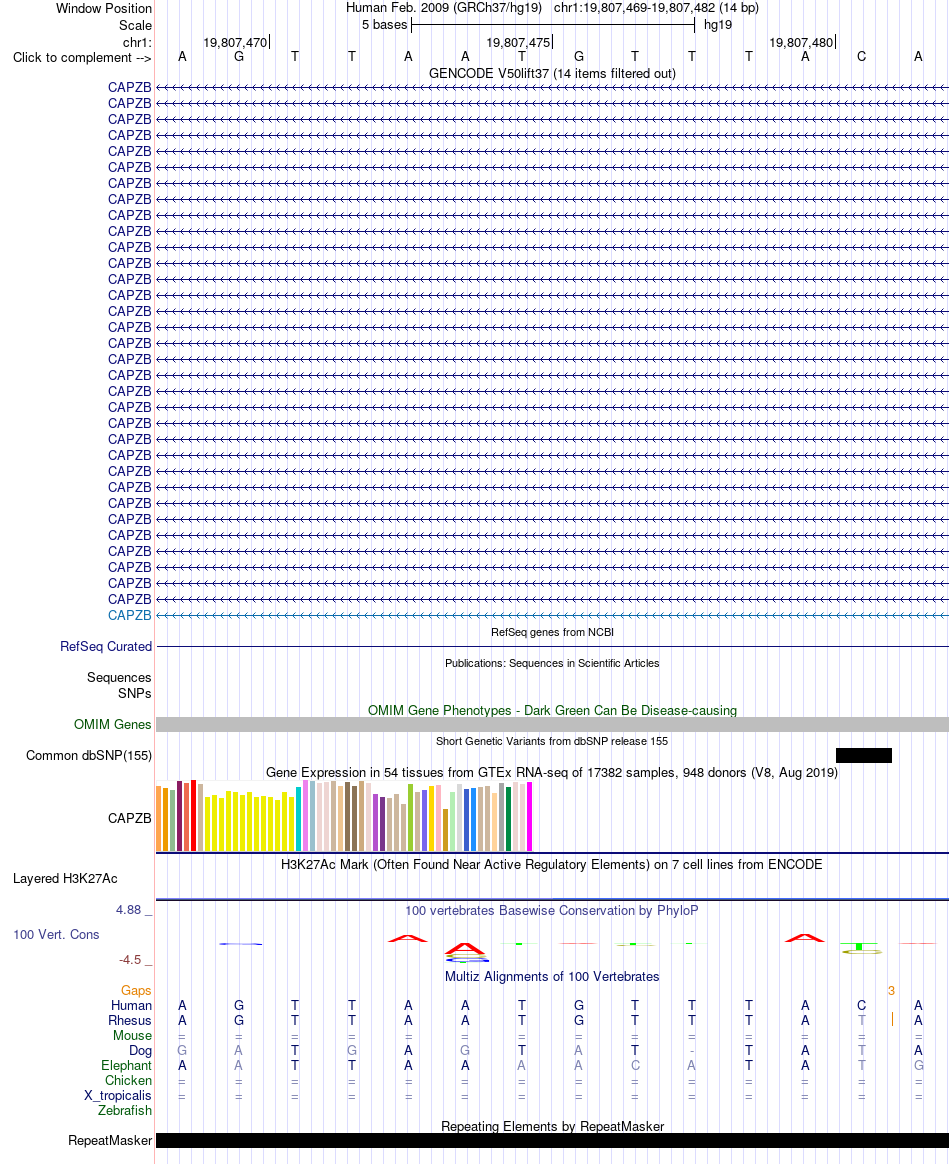Viewport: 950px width, 1164px height.
Task: Open the RefSeq Curated track label
Action: (106, 647)
